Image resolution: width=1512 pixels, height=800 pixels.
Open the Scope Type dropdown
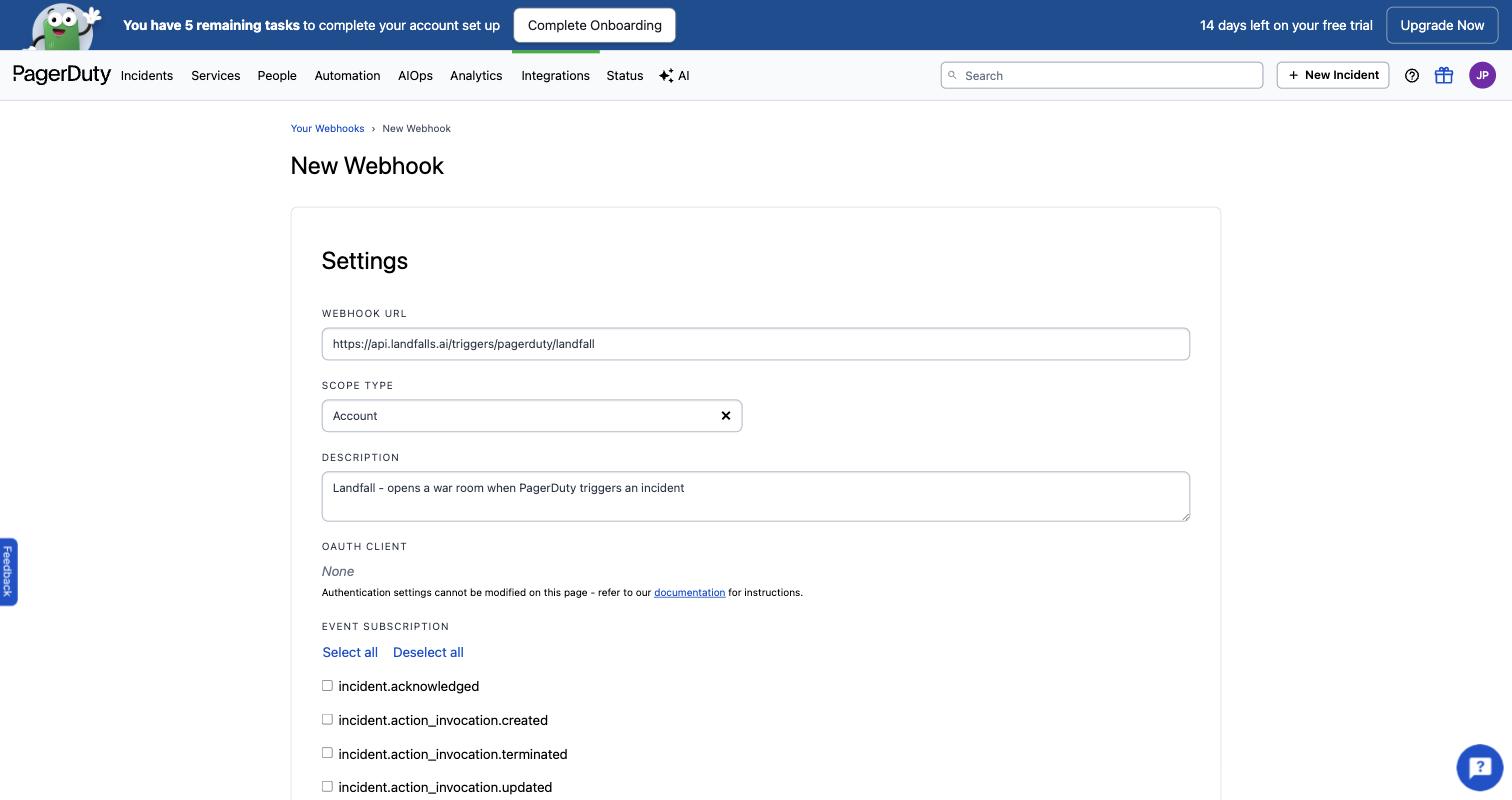point(532,416)
